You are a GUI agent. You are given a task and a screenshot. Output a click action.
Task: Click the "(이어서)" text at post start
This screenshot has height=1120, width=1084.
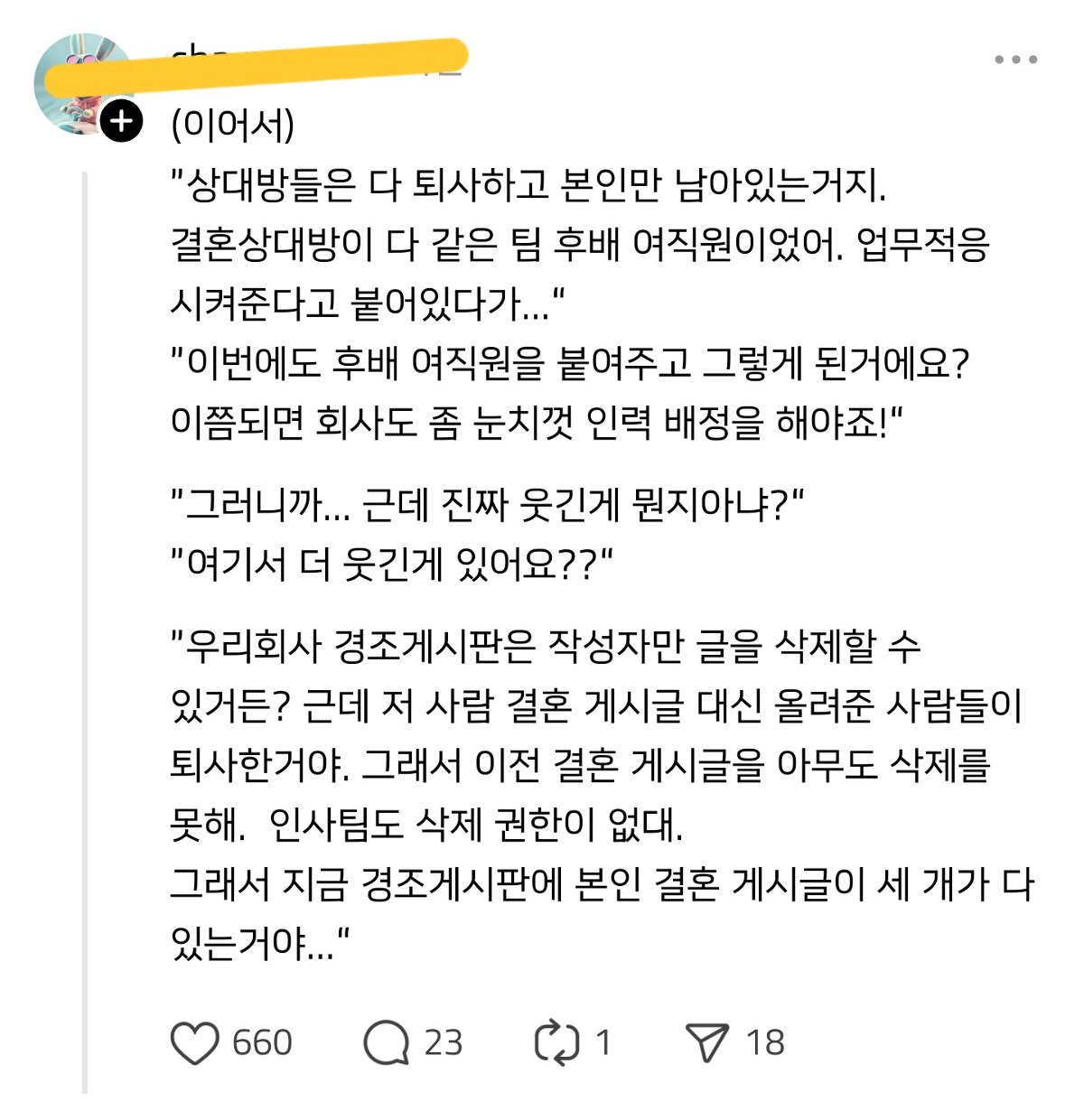click(233, 125)
